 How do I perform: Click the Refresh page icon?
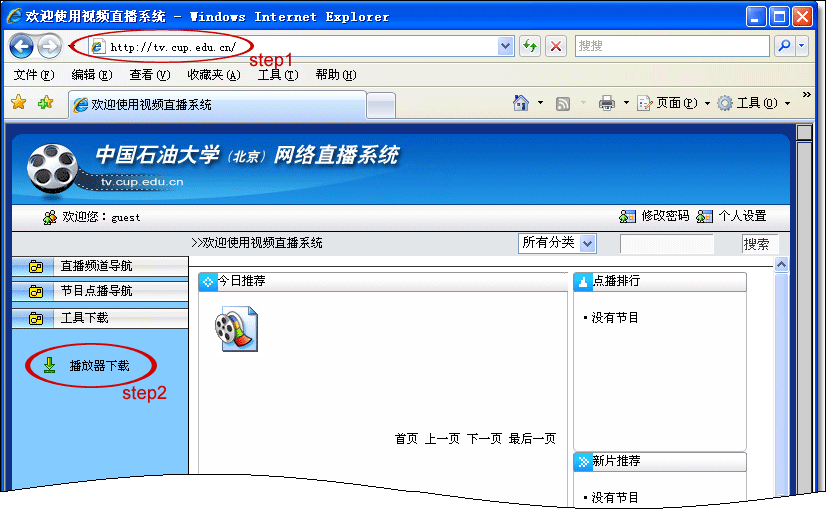tap(530, 46)
